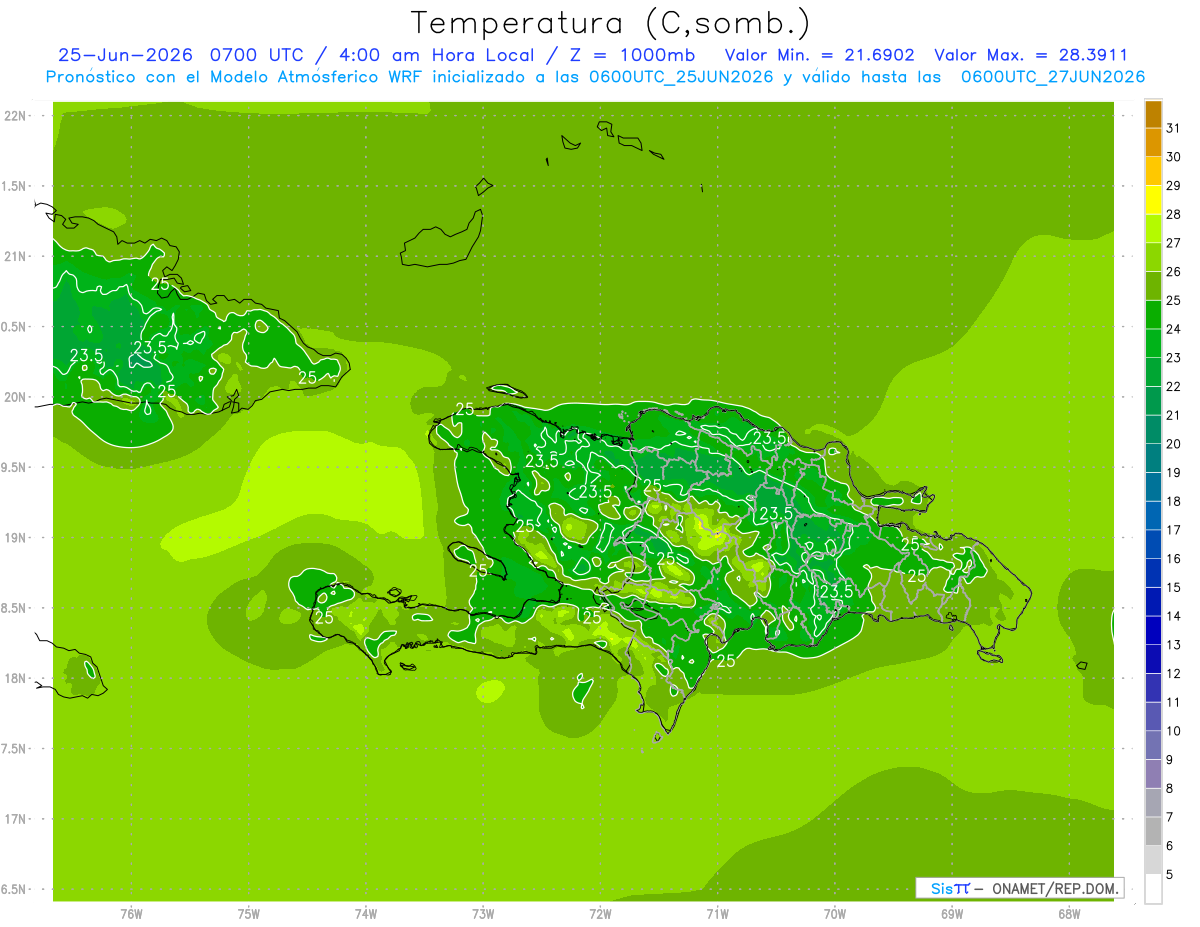Click the "18N" latitude axis label
The image size is (1200, 927).
[15, 678]
